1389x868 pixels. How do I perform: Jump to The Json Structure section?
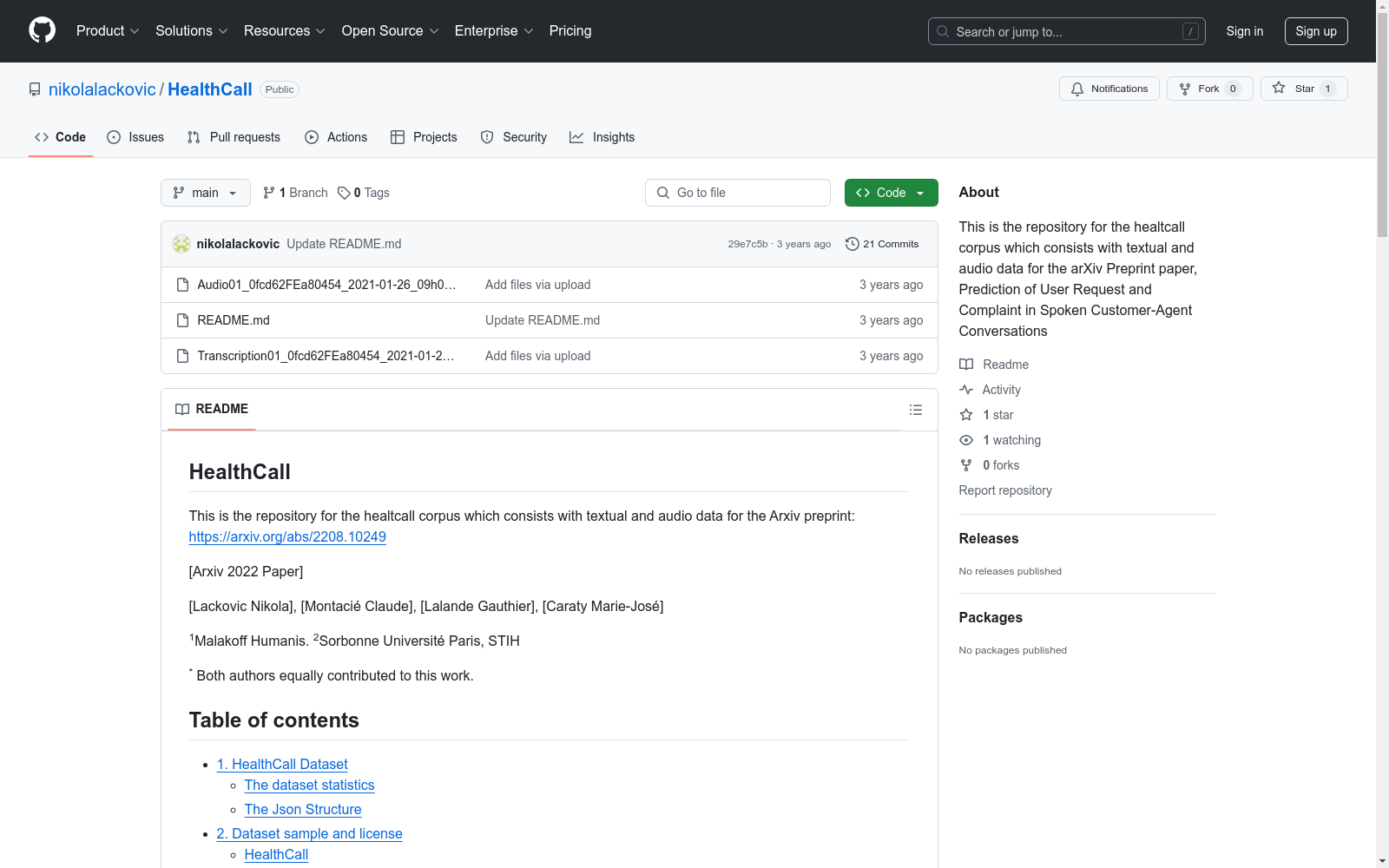pyautogui.click(x=303, y=809)
